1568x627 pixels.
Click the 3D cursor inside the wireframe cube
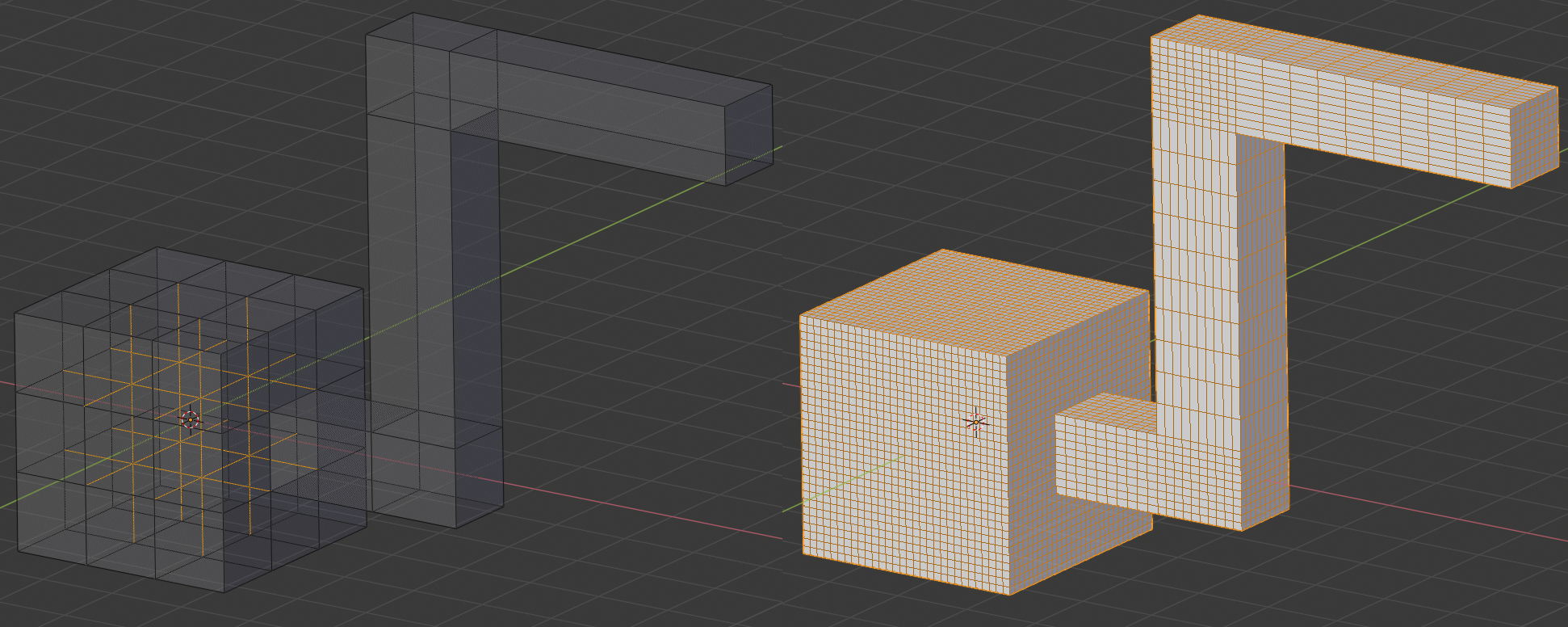(x=190, y=419)
